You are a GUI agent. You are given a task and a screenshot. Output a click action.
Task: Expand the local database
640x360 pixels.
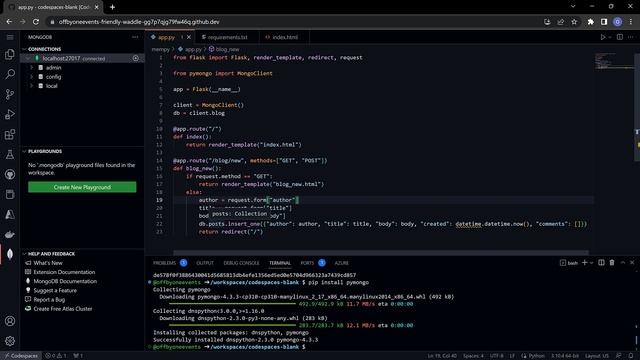tap(31, 86)
